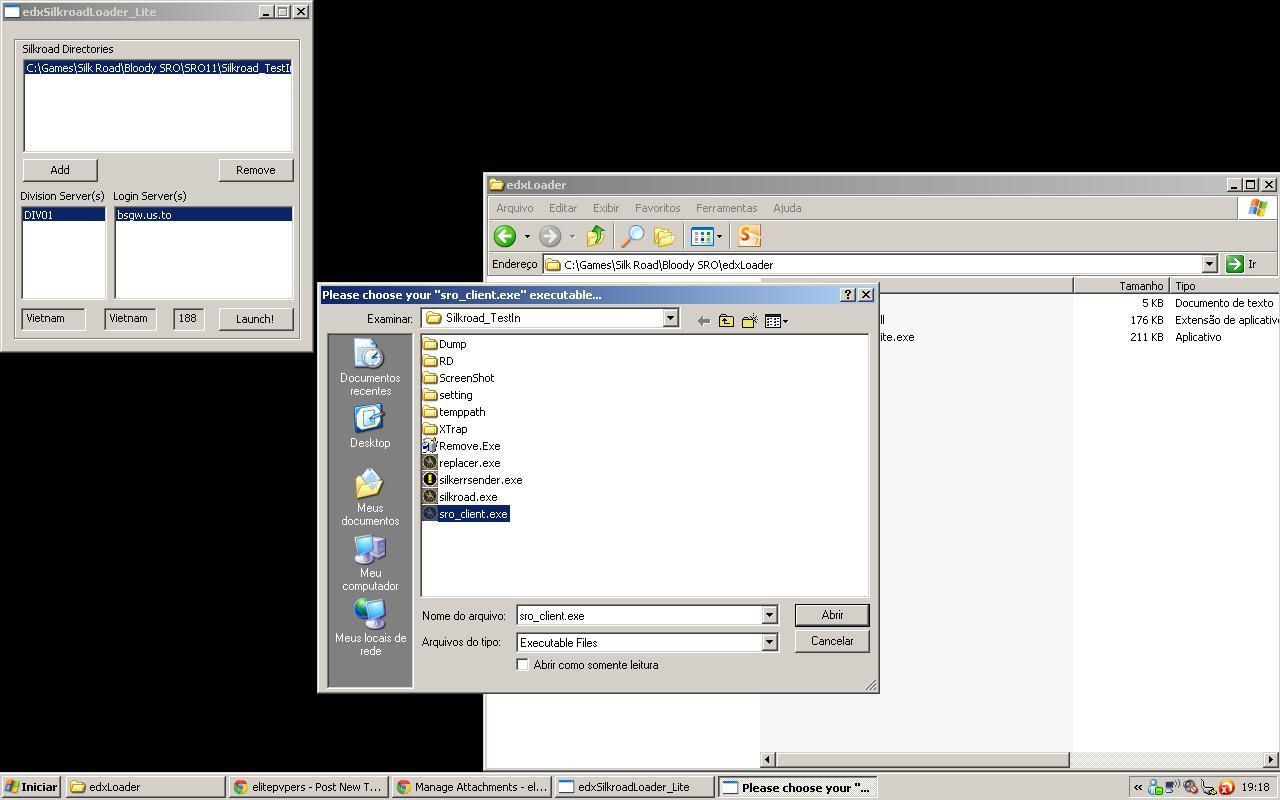
Task: Click the orange S toolbar icon in Explorer
Action: (x=749, y=236)
